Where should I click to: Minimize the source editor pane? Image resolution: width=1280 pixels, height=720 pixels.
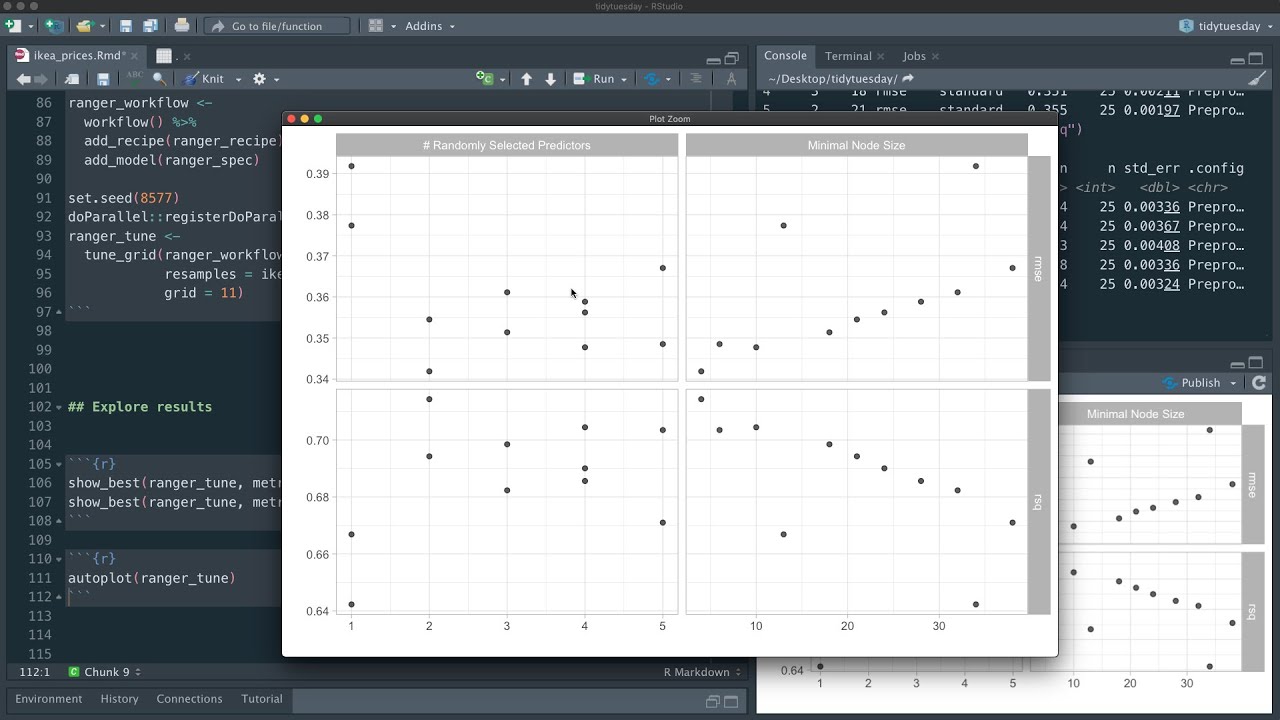coord(713,59)
